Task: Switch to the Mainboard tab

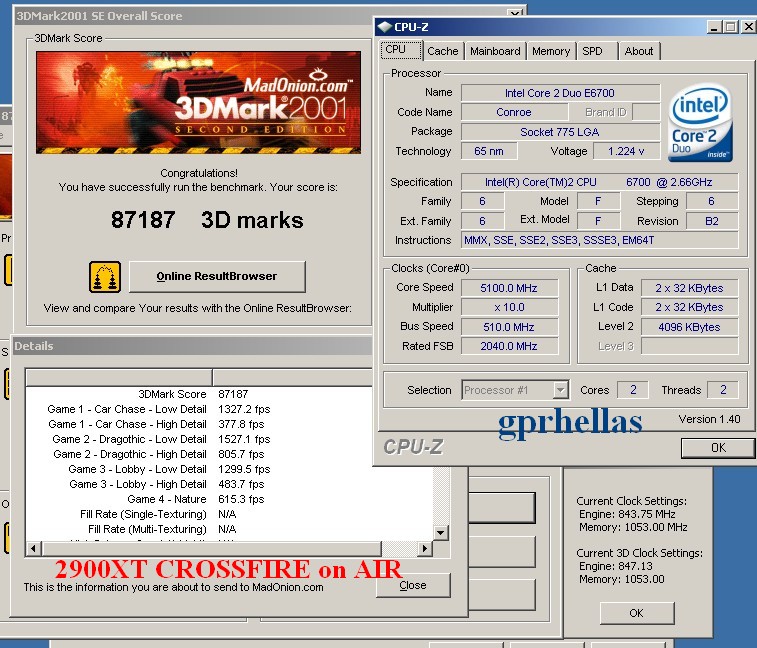Action: pyautogui.click(x=495, y=51)
